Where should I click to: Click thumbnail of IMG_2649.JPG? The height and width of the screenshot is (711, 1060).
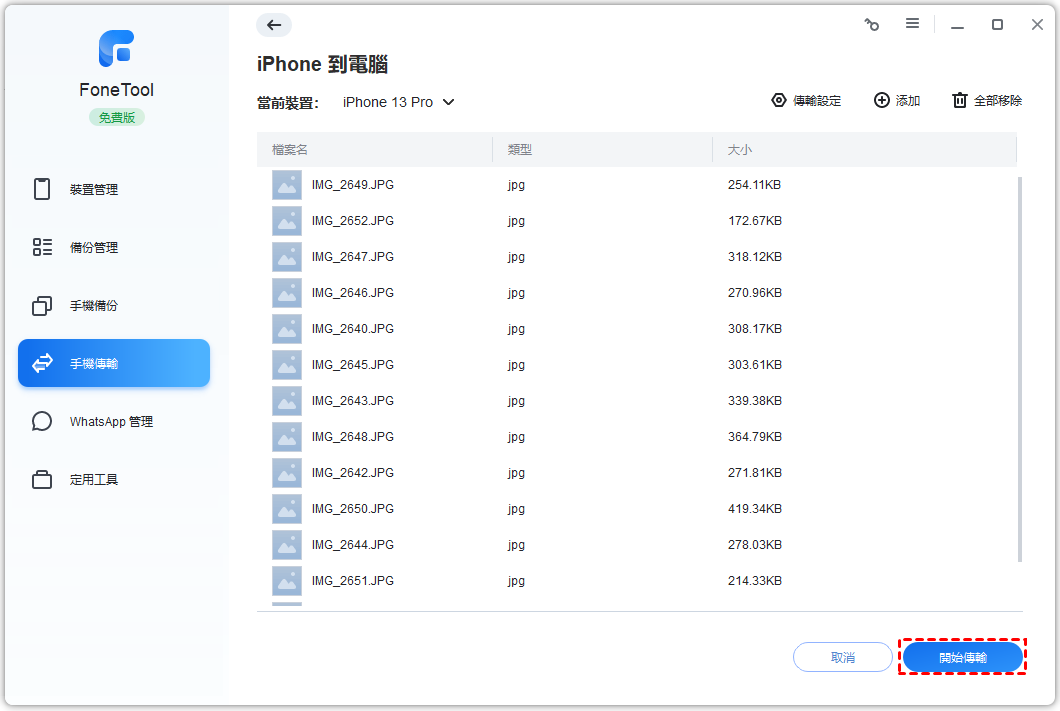287,185
